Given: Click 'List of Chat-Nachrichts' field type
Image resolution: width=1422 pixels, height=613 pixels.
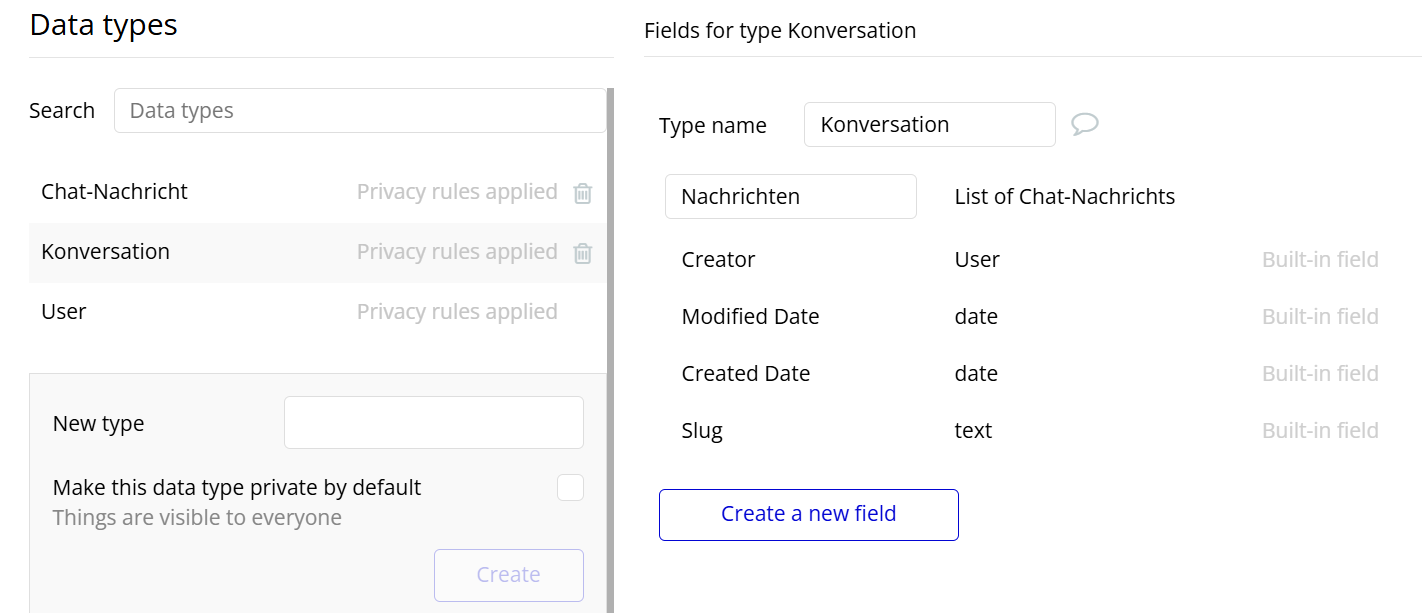Looking at the screenshot, I should 1064,197.
